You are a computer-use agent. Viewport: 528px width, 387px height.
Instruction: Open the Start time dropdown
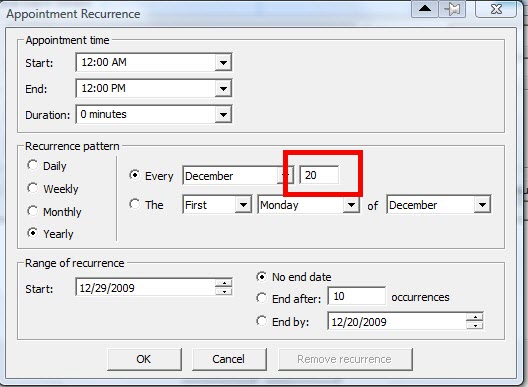(x=223, y=62)
